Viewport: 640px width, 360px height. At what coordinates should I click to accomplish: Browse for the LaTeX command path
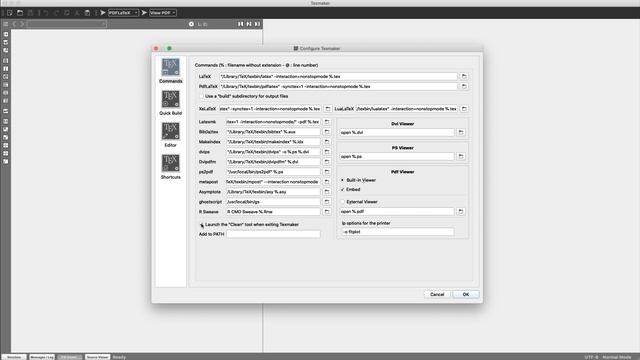[x=464, y=76]
